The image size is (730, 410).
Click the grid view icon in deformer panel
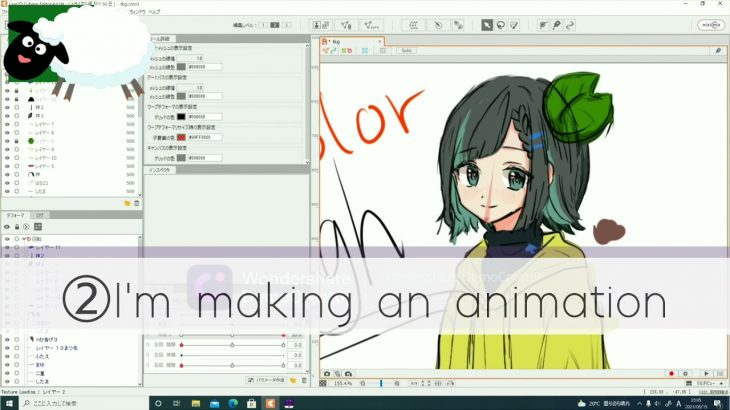[38, 227]
